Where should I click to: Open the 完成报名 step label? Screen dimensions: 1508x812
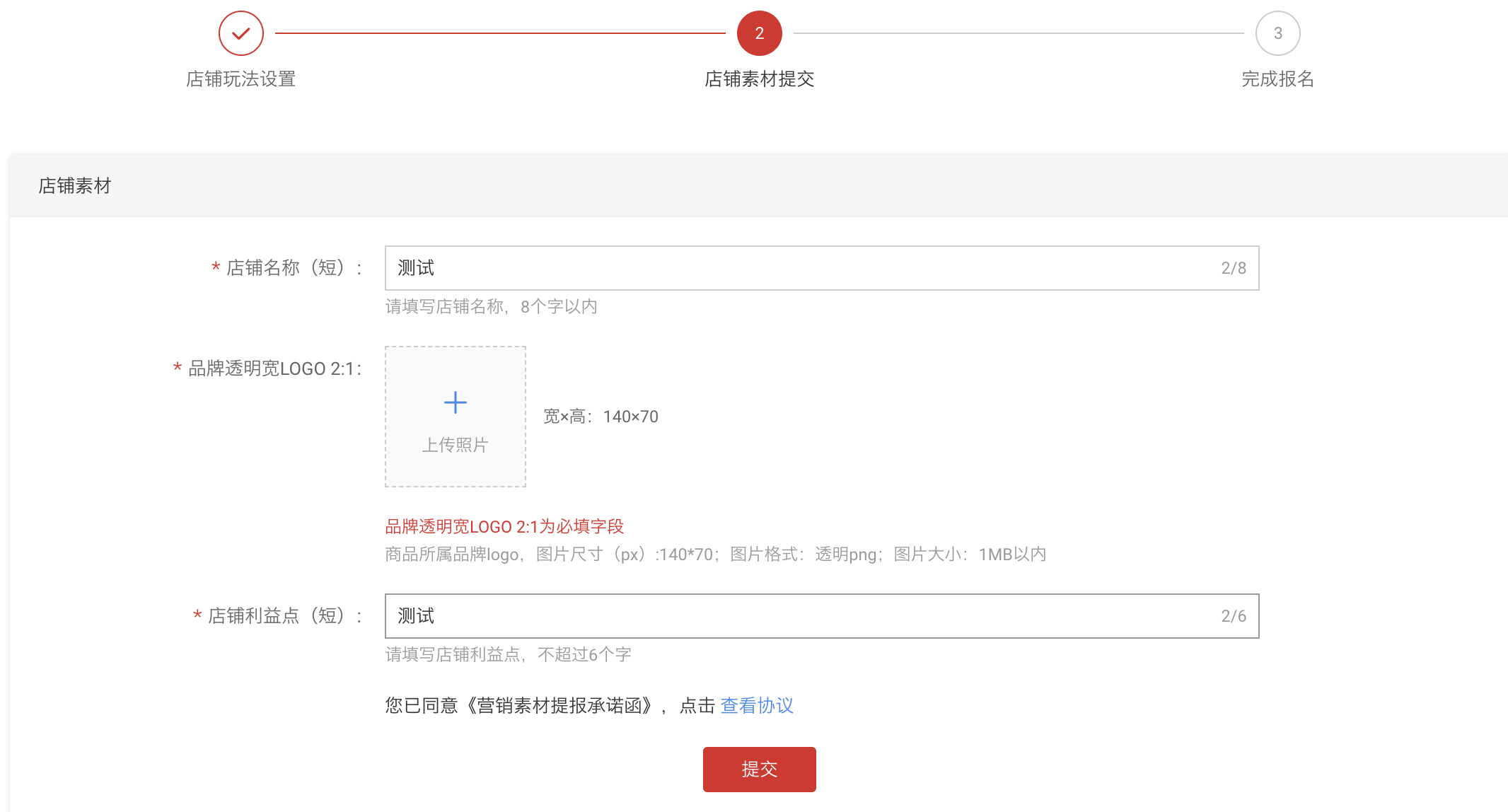click(1277, 79)
